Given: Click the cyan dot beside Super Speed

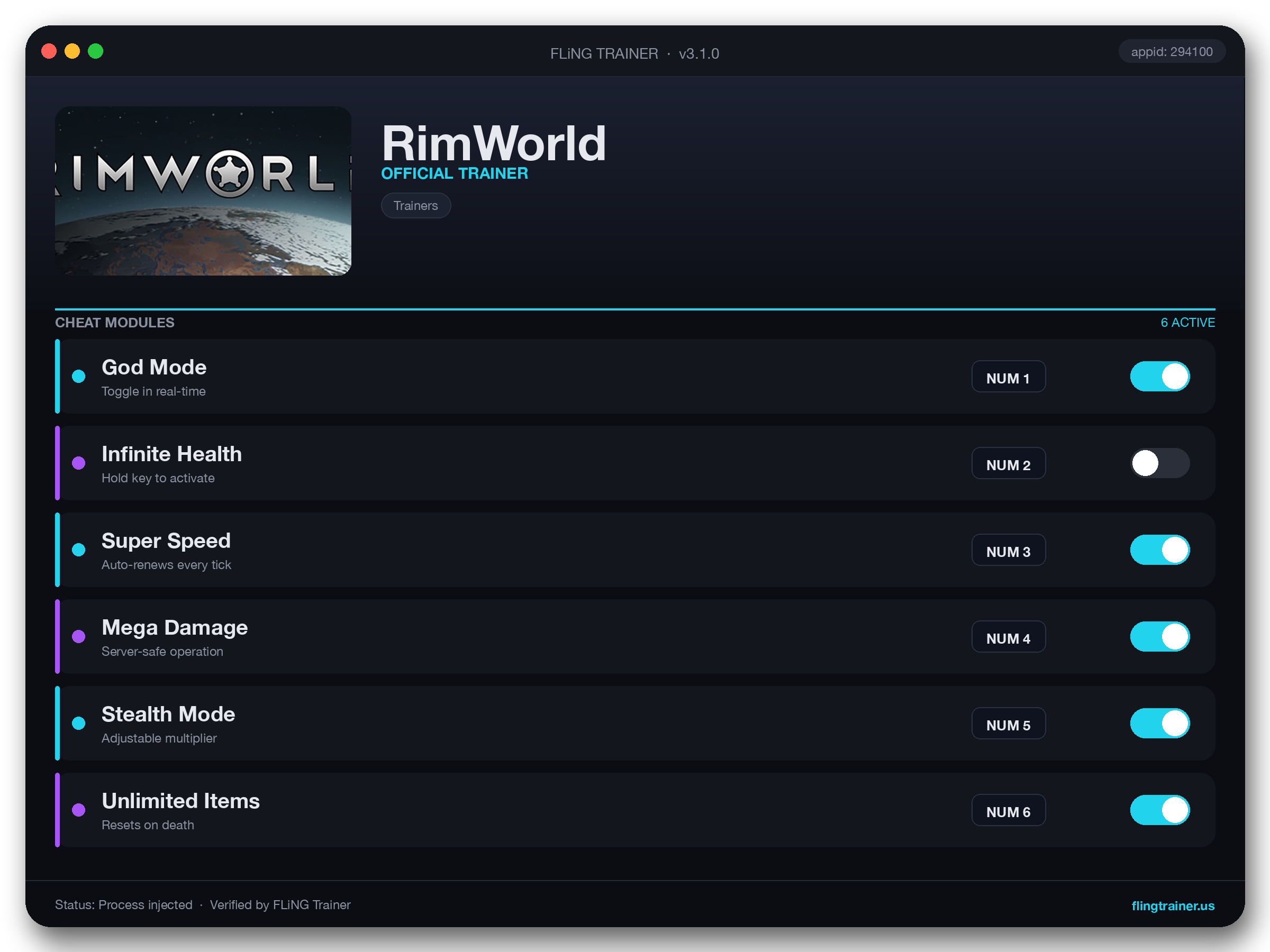Looking at the screenshot, I should [79, 550].
